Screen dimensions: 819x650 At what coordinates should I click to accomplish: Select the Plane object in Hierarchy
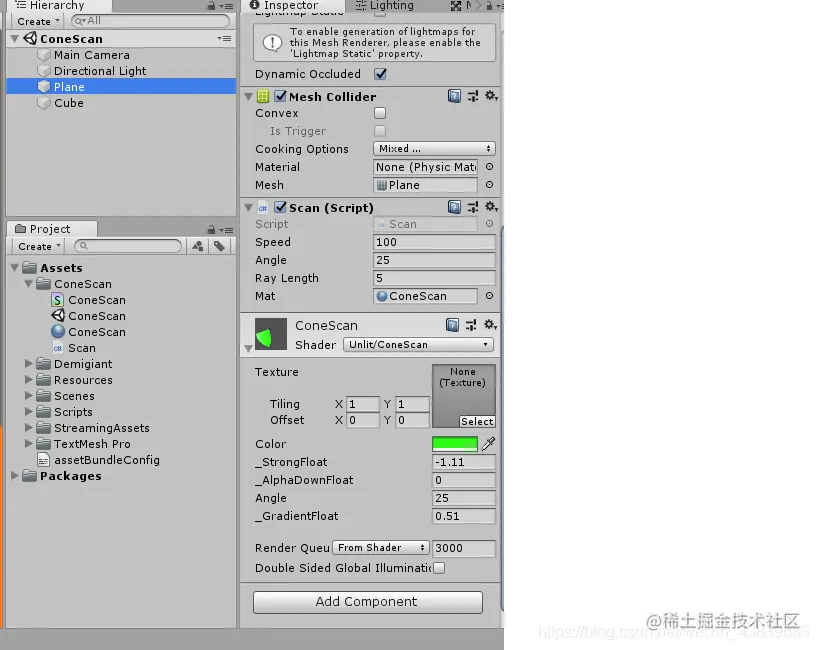(x=121, y=87)
